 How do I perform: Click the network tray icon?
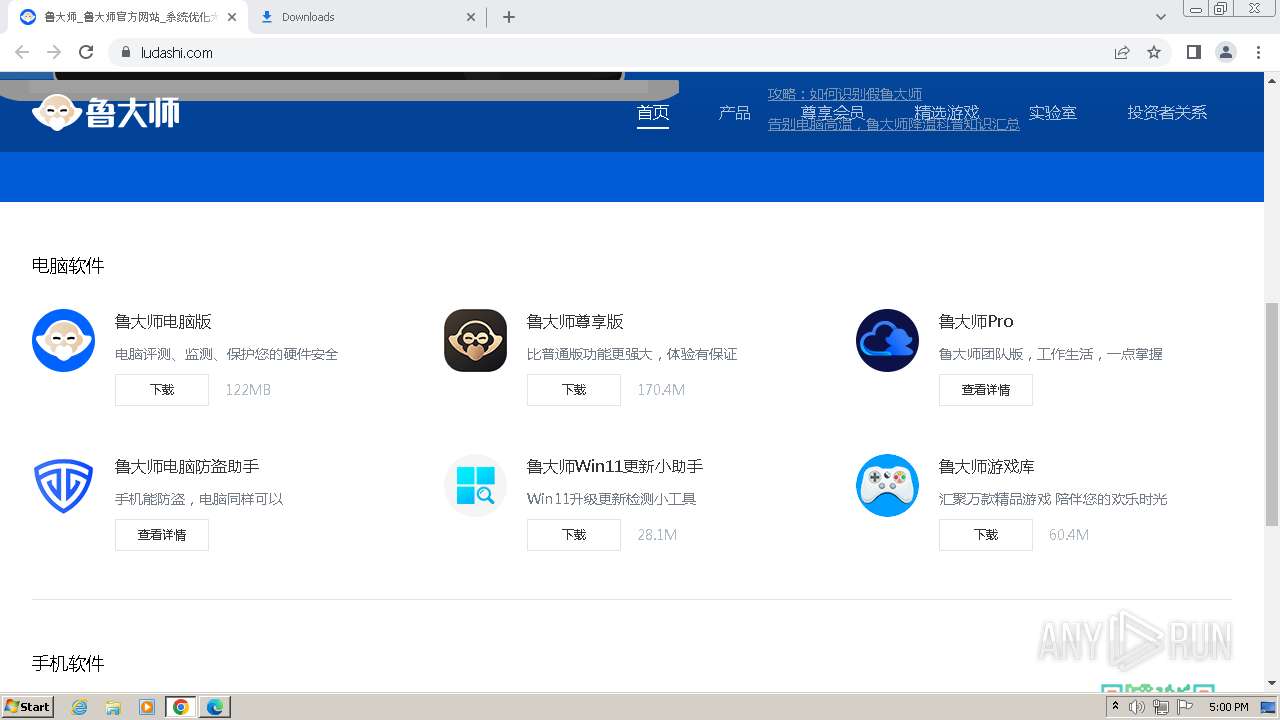click(x=1160, y=707)
